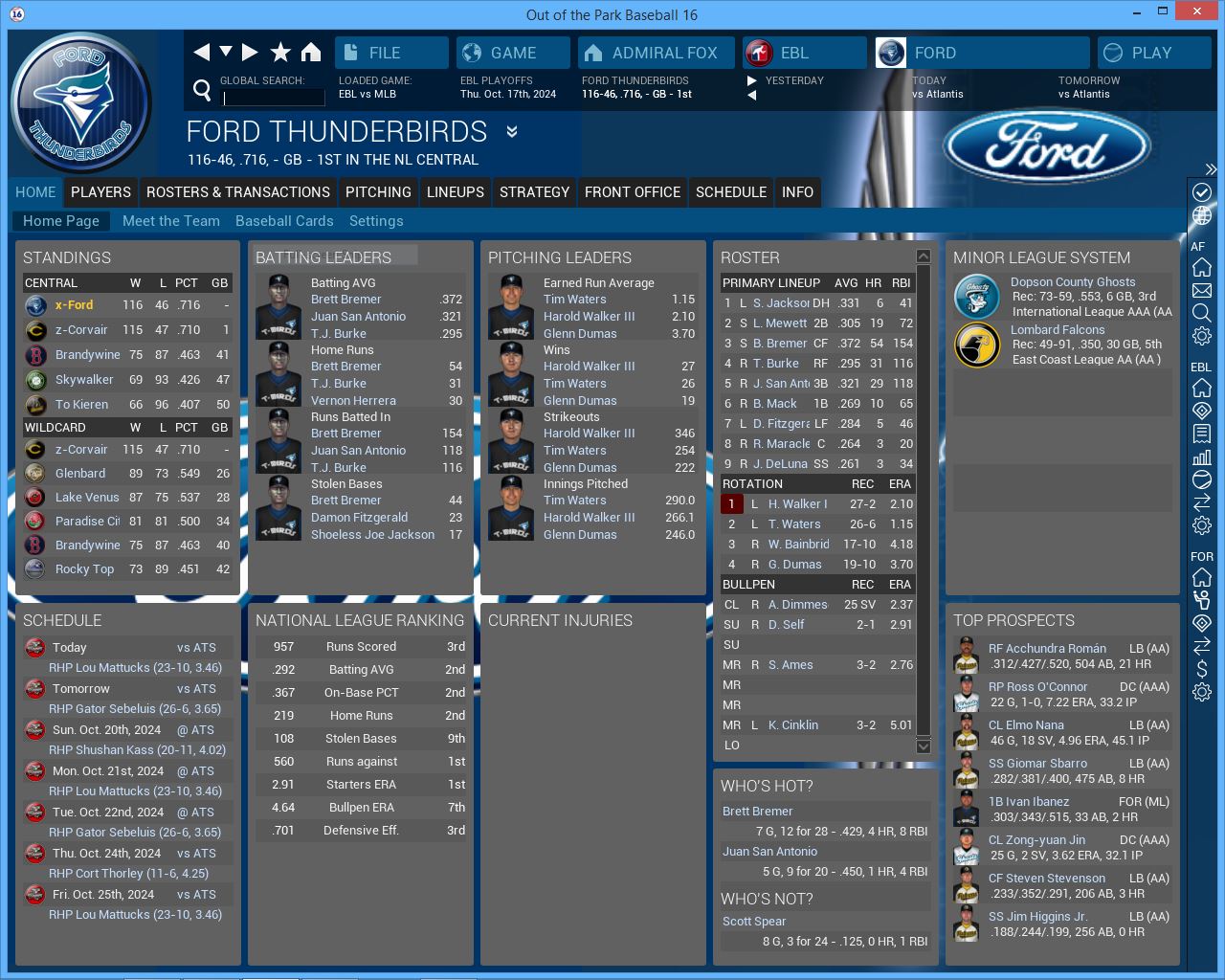Screen dimensions: 1225x980
Task: Select the LINEUPS tab
Action: click(x=456, y=192)
